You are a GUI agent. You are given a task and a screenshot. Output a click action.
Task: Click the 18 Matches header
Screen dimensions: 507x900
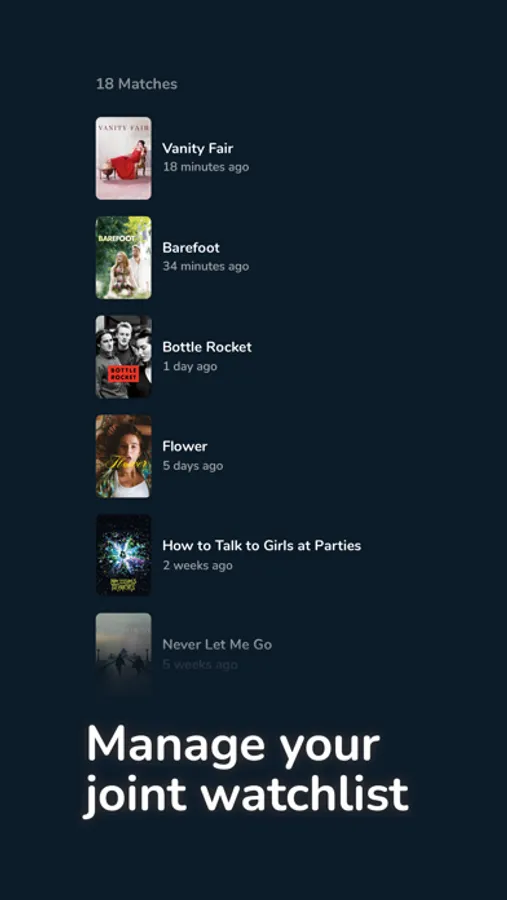[137, 84]
